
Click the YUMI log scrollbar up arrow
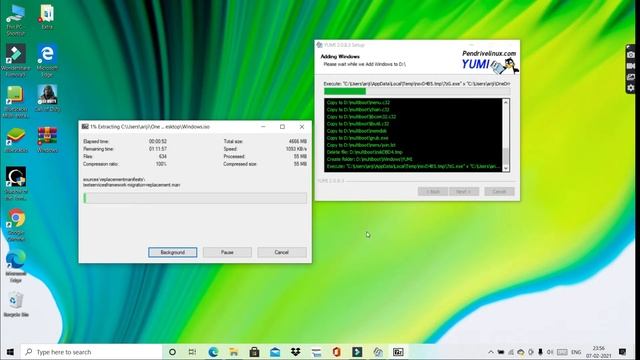(x=506, y=102)
